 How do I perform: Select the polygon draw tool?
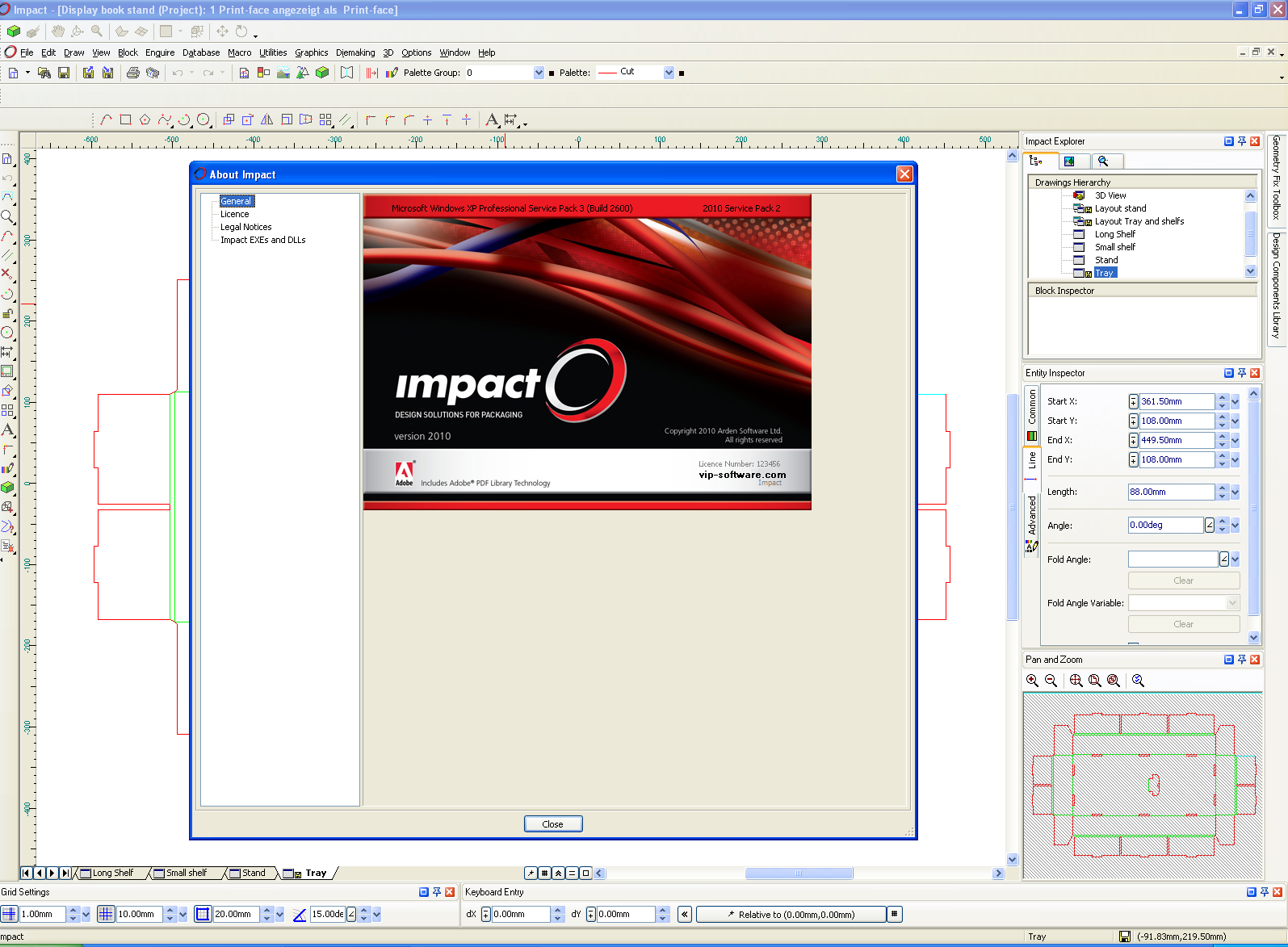click(x=145, y=119)
